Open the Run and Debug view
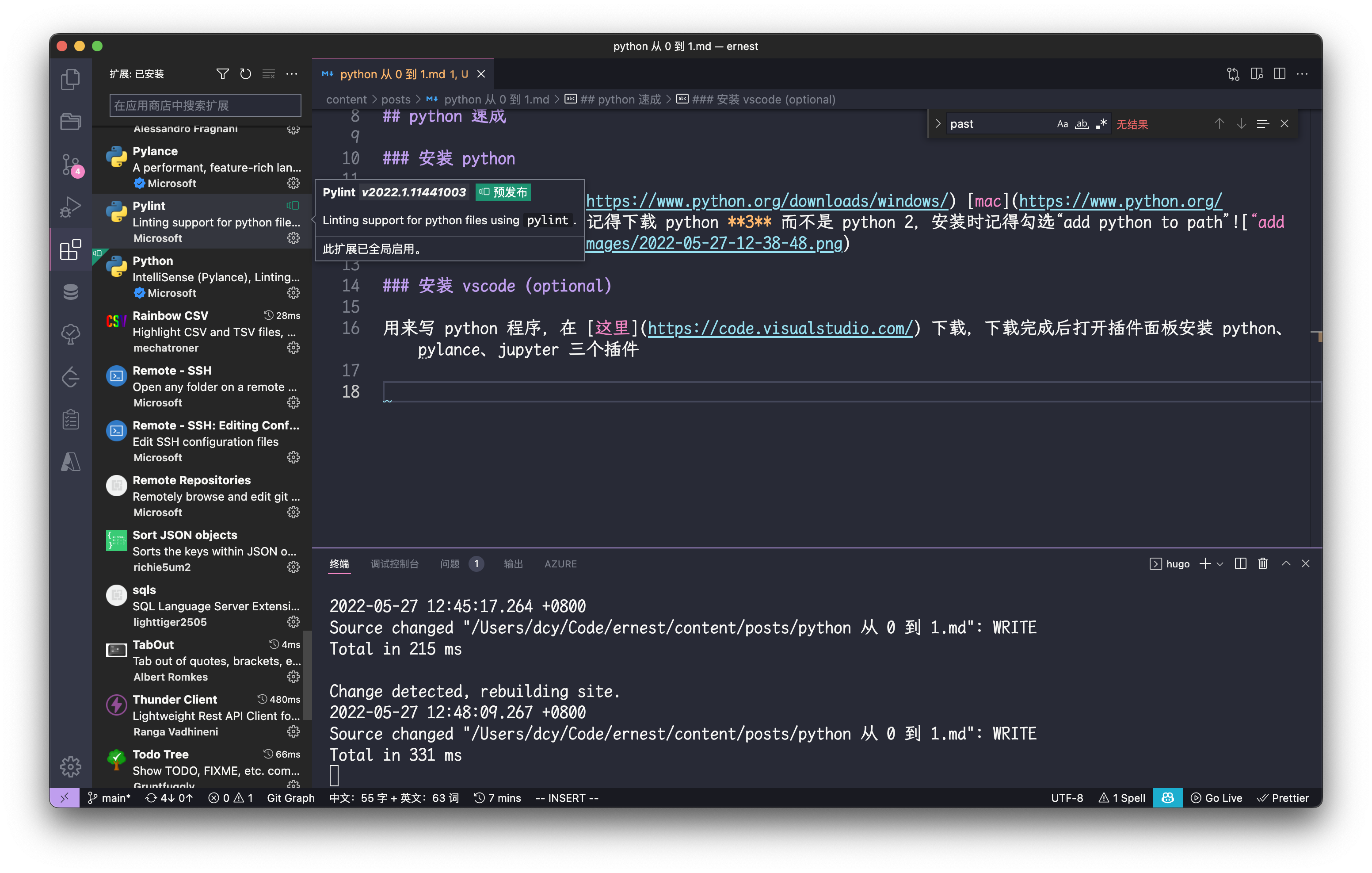This screenshot has height=873, width=1372. coord(71,207)
